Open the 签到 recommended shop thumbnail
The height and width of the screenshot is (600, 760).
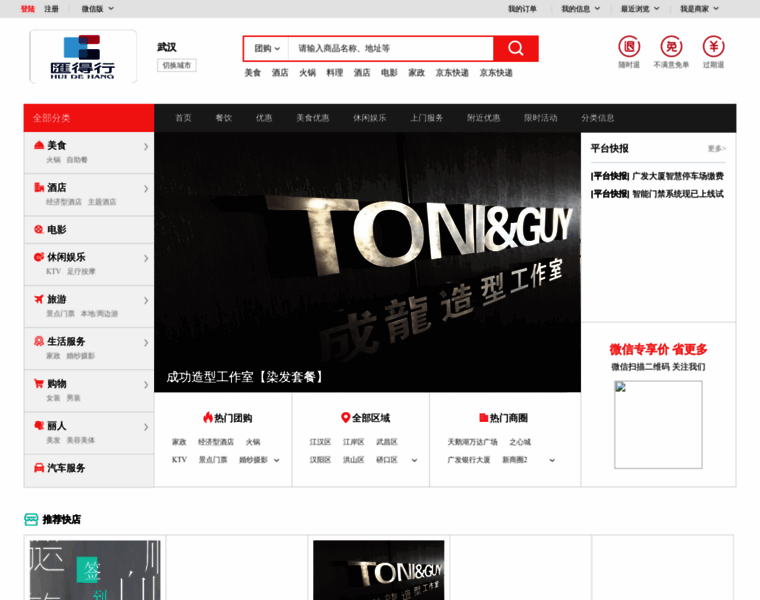95,570
